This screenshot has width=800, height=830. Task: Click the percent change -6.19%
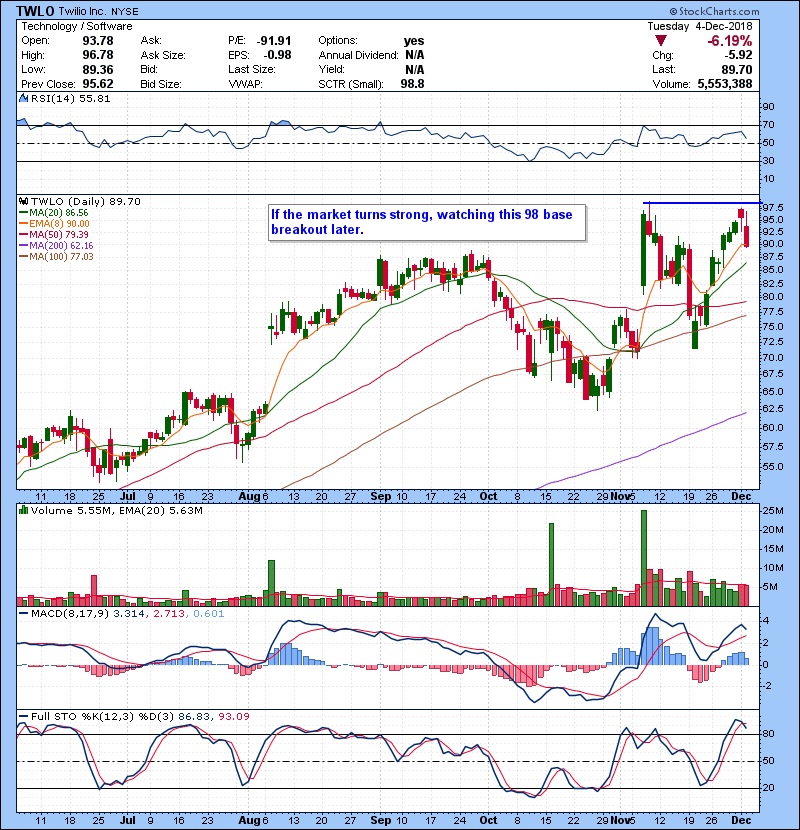tap(730, 41)
